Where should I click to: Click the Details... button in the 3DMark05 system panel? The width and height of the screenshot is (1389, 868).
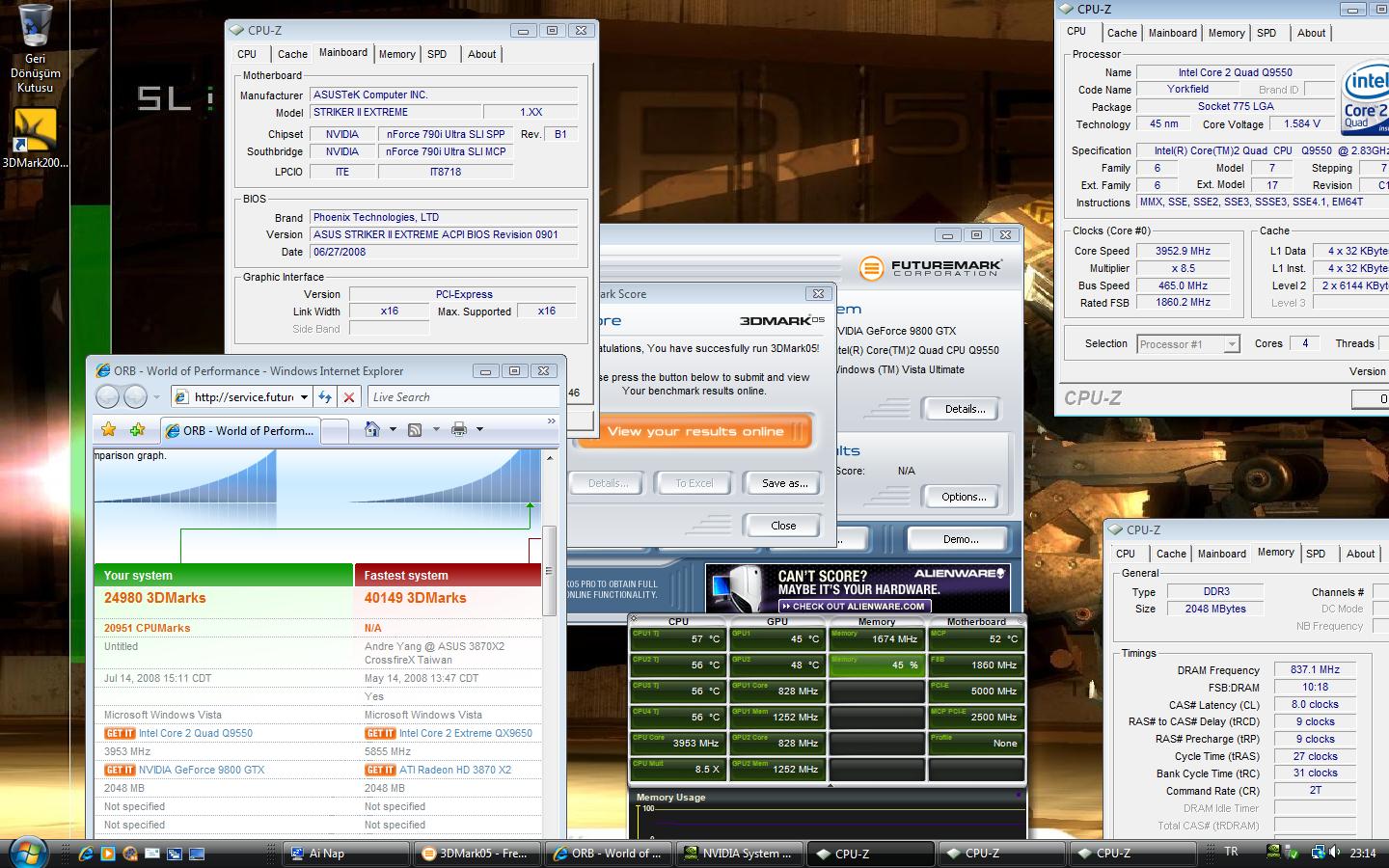[x=965, y=409]
